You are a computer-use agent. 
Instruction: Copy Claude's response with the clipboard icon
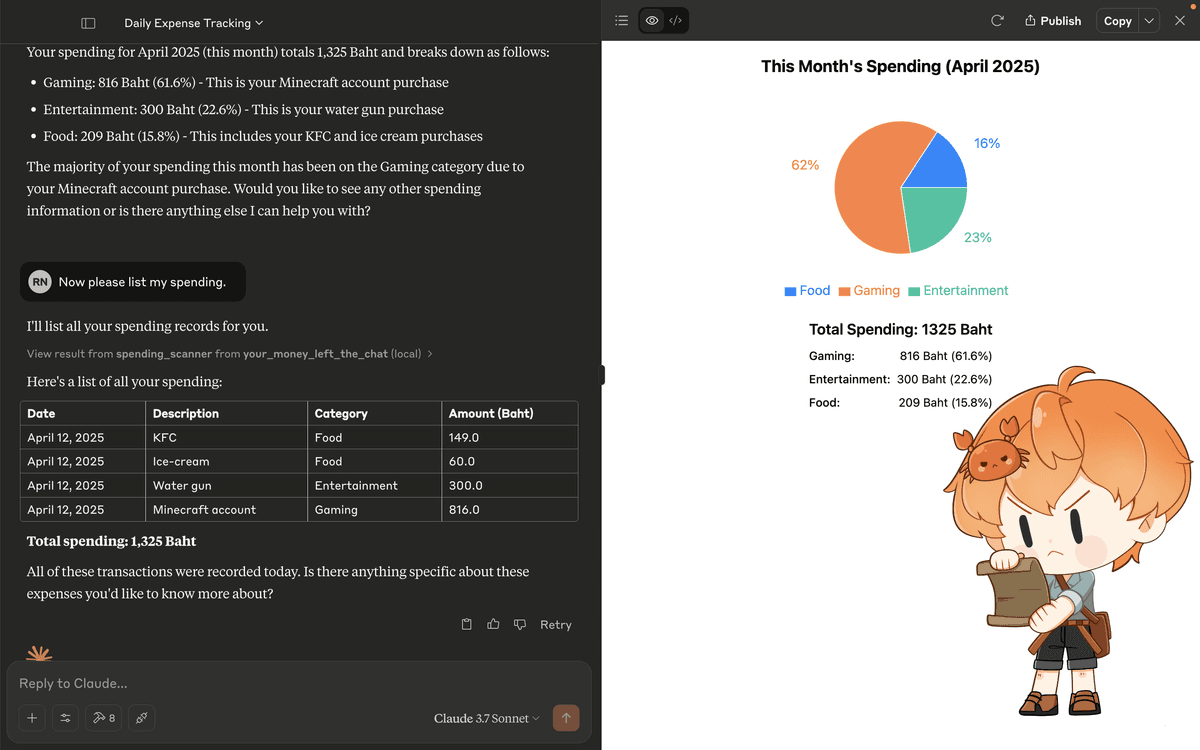click(x=467, y=624)
